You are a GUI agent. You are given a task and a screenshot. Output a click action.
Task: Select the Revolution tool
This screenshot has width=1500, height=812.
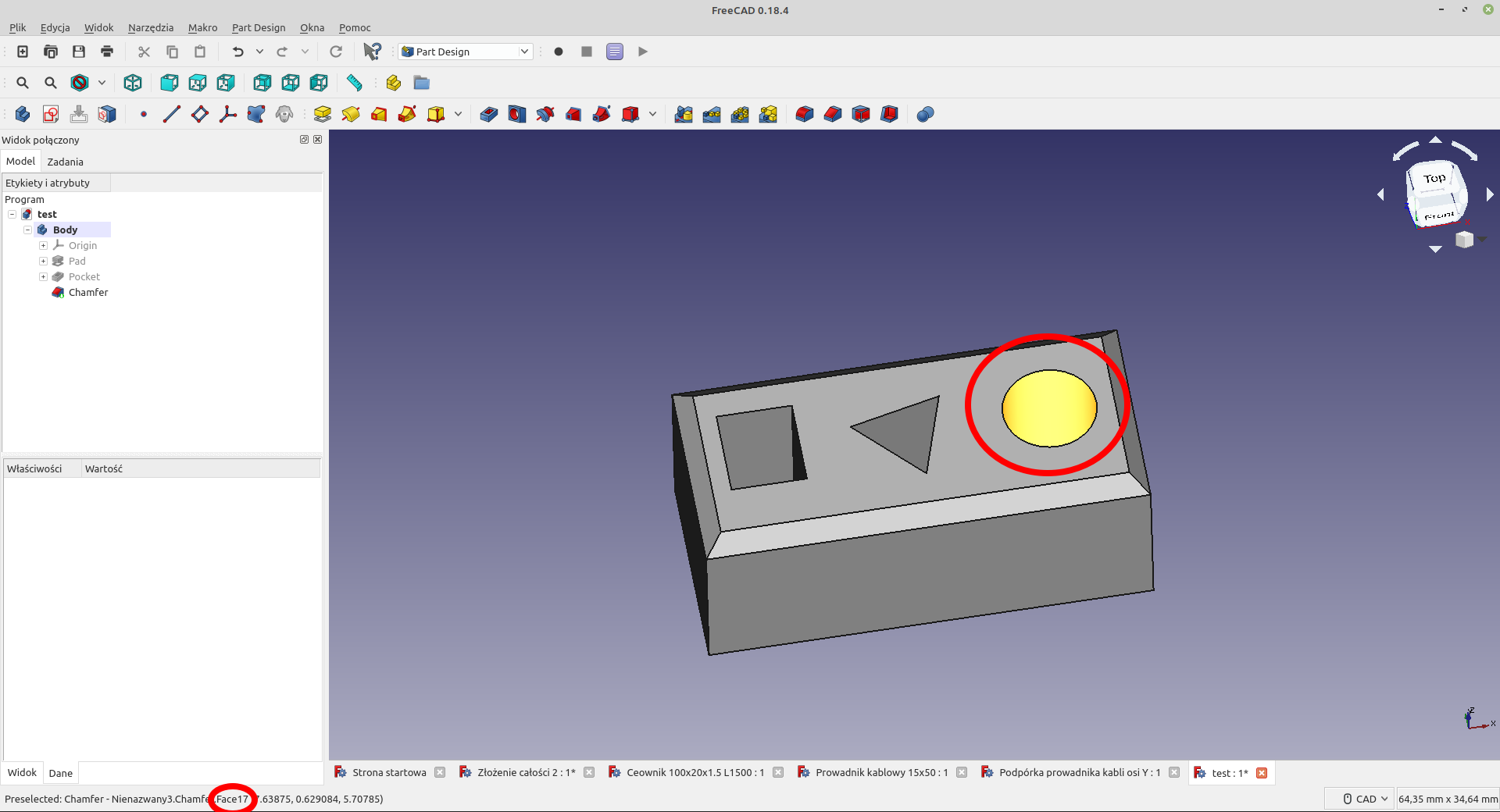(351, 114)
